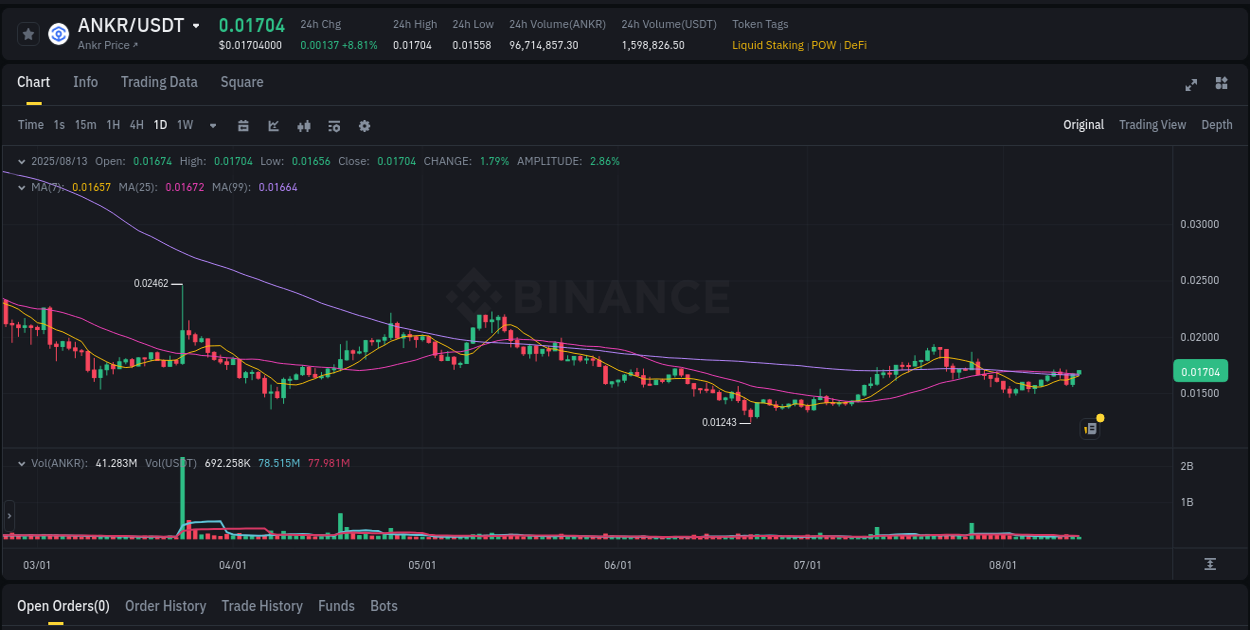
Task: Open the panel layout picker icon
Action: (x=1221, y=83)
